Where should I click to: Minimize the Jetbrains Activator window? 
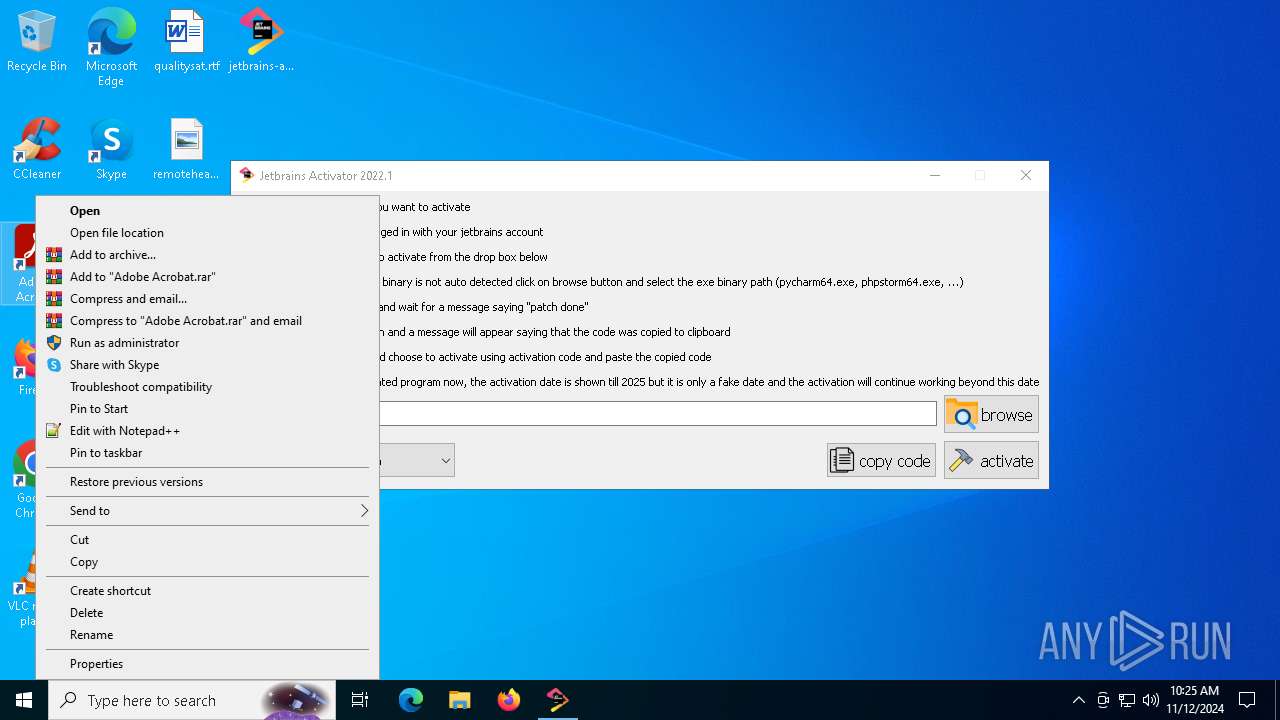[935, 175]
